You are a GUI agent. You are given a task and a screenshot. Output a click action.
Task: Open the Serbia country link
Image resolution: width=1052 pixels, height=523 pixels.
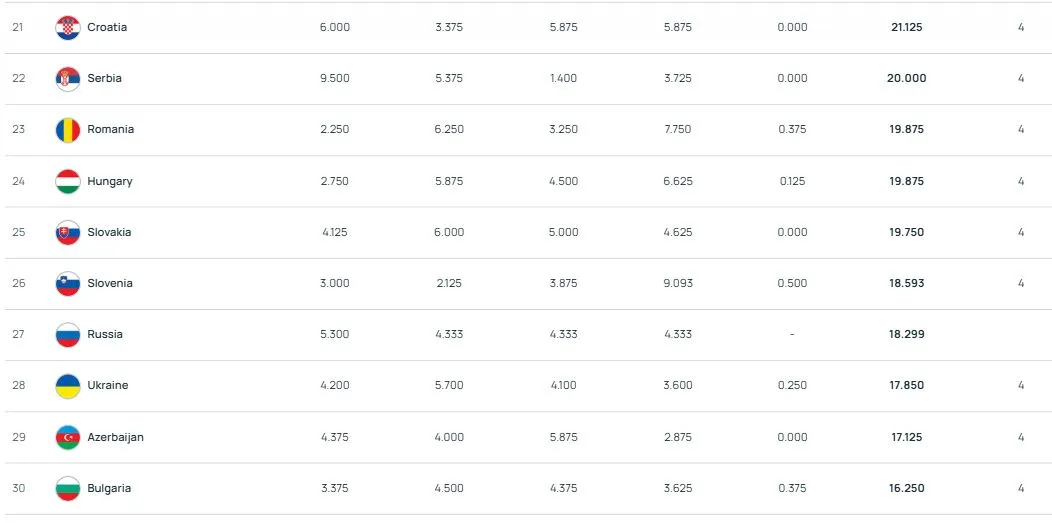pyautogui.click(x=104, y=79)
